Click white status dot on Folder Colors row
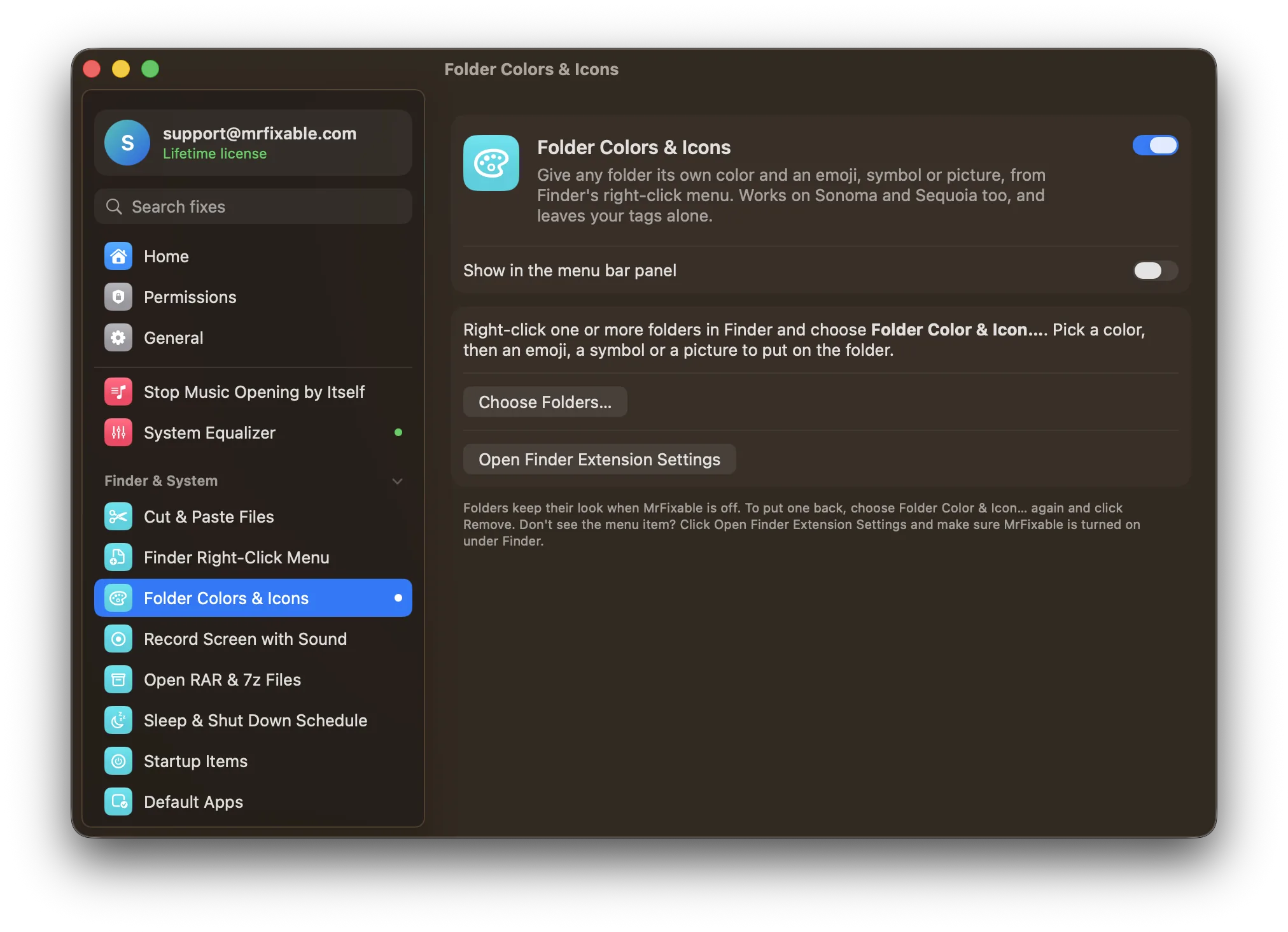 [398, 598]
